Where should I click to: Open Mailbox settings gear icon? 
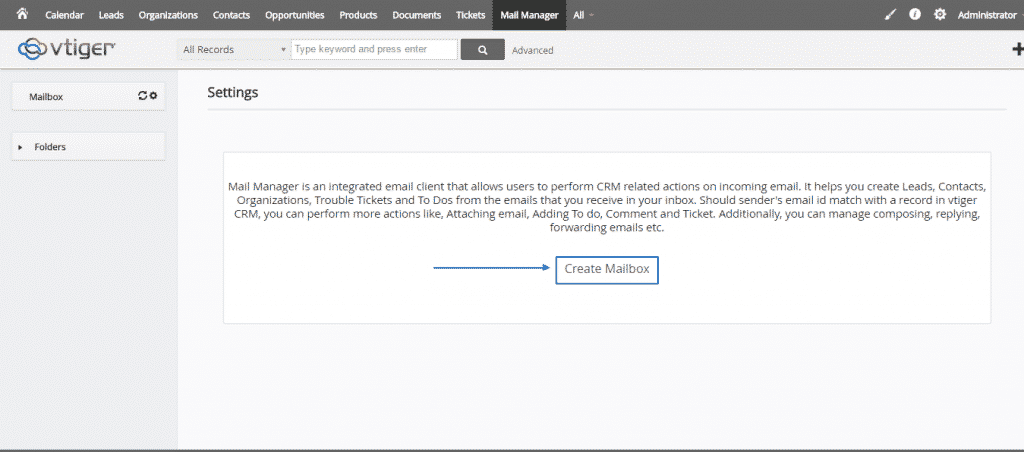click(x=153, y=96)
